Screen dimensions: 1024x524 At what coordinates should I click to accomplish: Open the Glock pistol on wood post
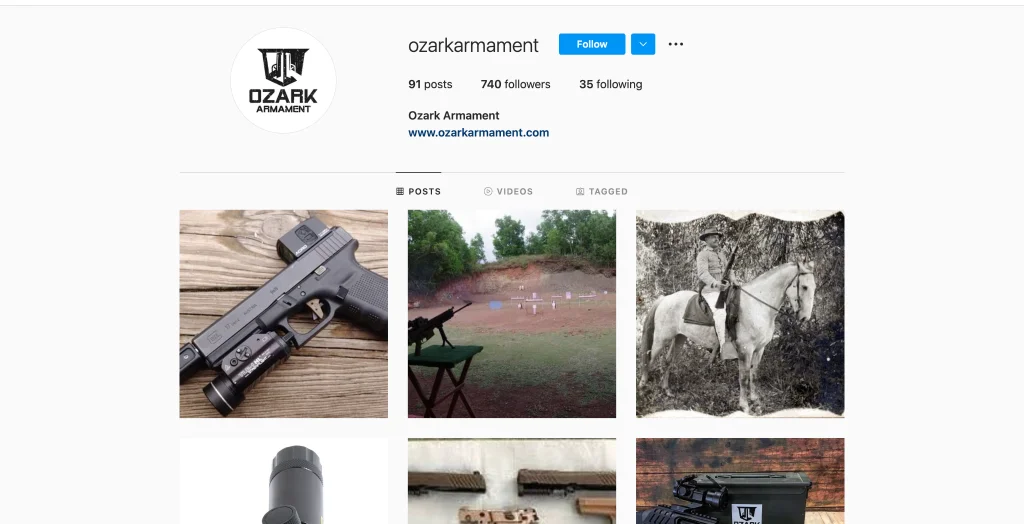(283, 314)
